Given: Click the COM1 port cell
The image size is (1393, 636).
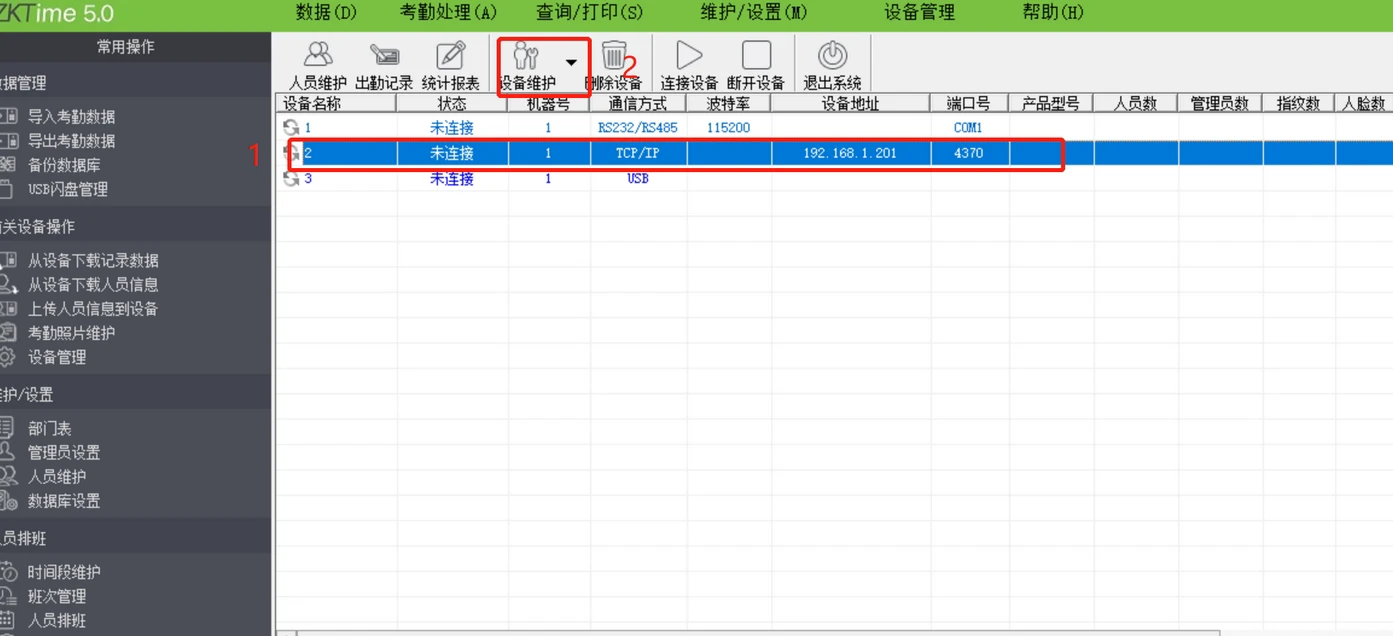Looking at the screenshot, I should coord(969,128).
